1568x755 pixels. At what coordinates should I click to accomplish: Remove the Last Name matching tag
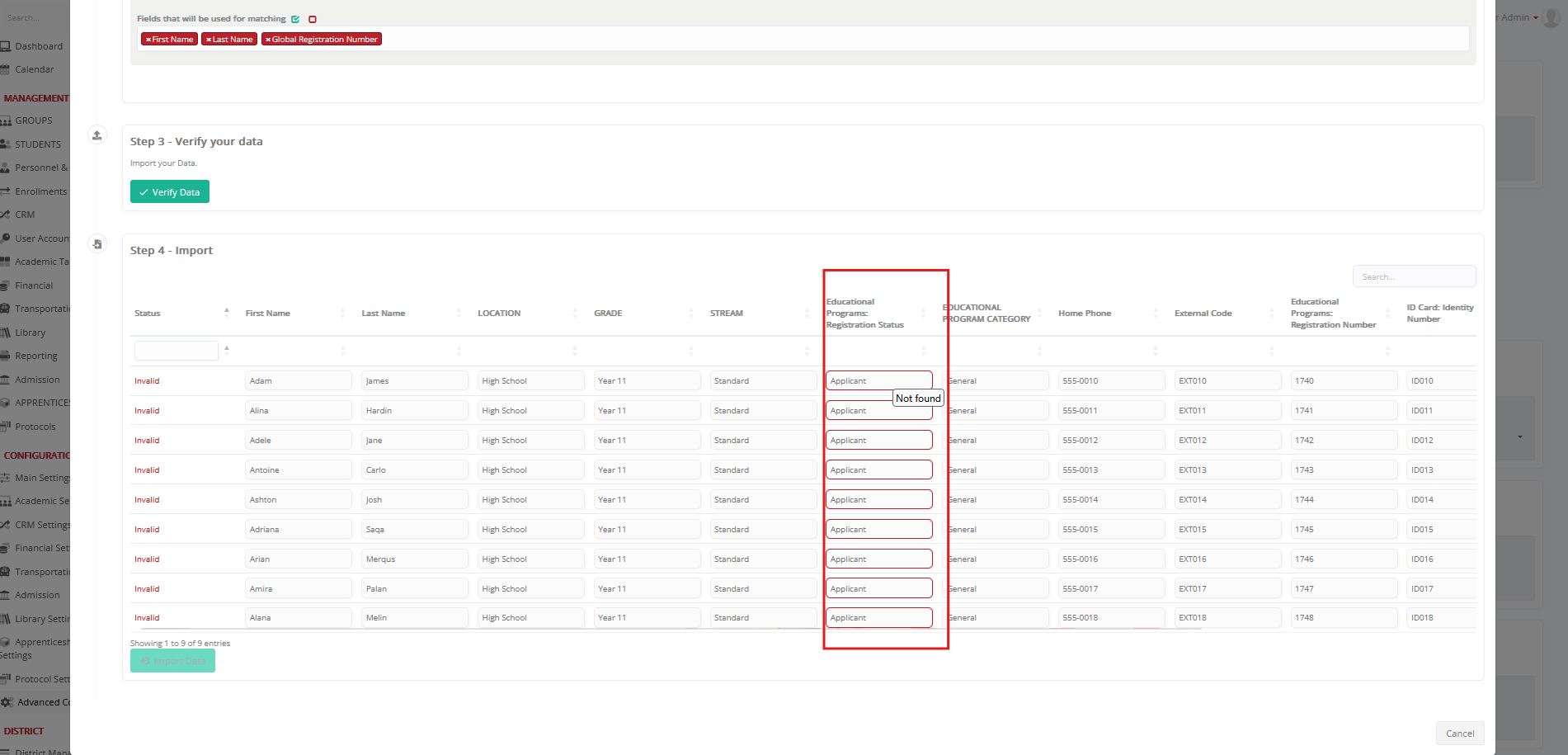pos(209,40)
